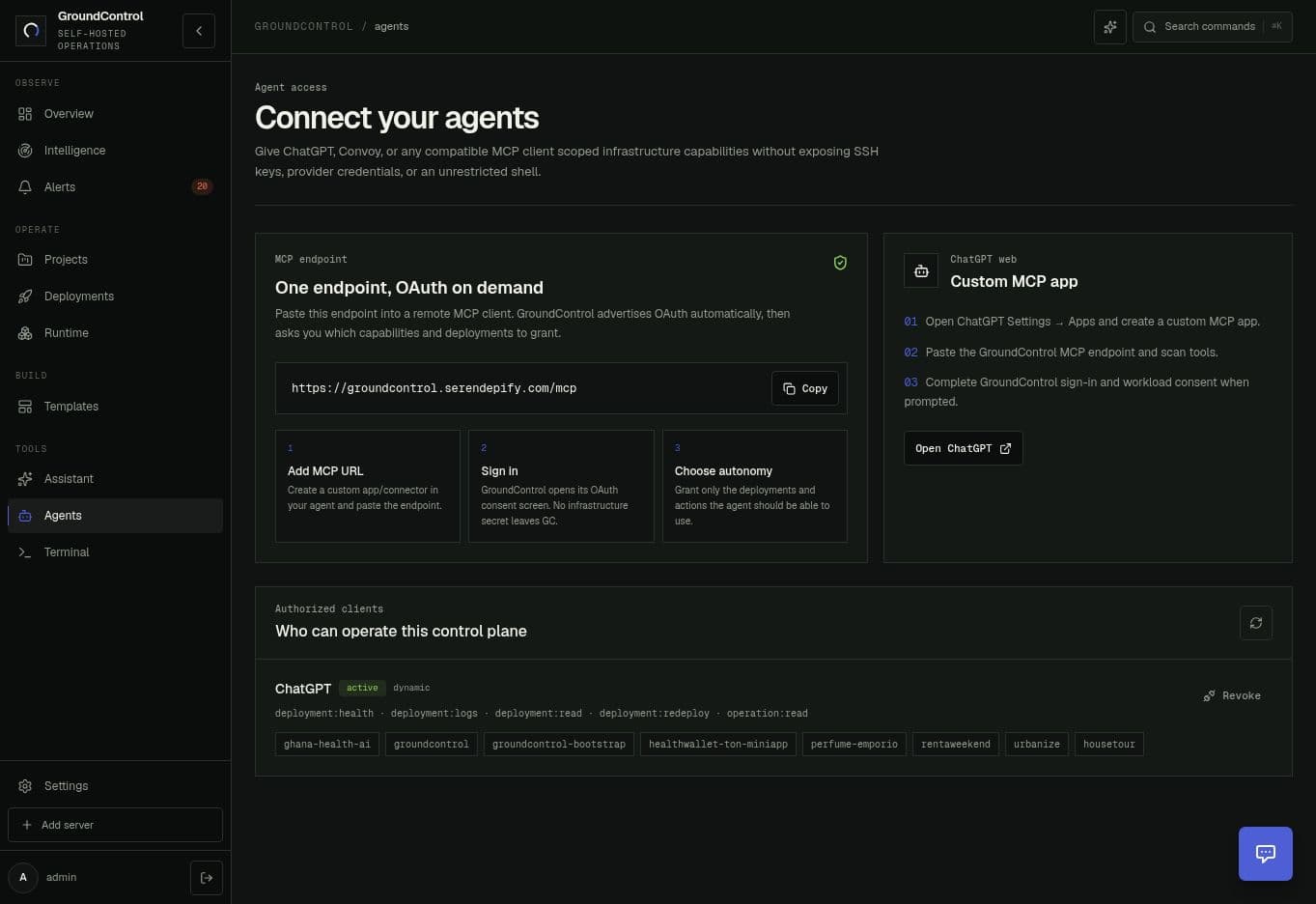
Task: Open Alerts from the sidebar
Action: (x=115, y=187)
